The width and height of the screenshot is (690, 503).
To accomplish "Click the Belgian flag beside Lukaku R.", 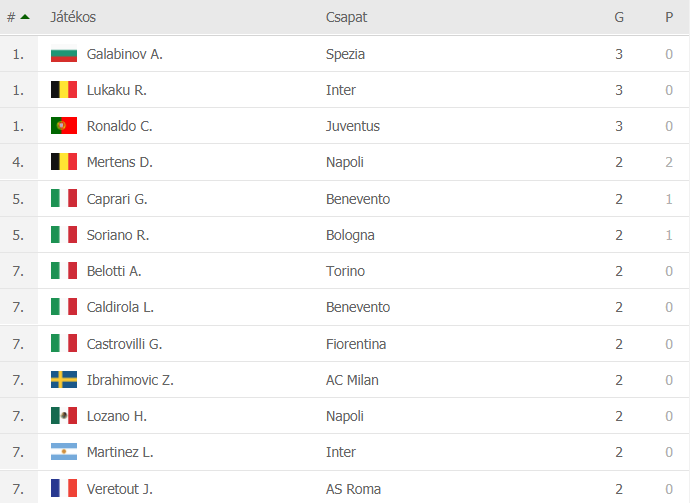I will [64, 89].
